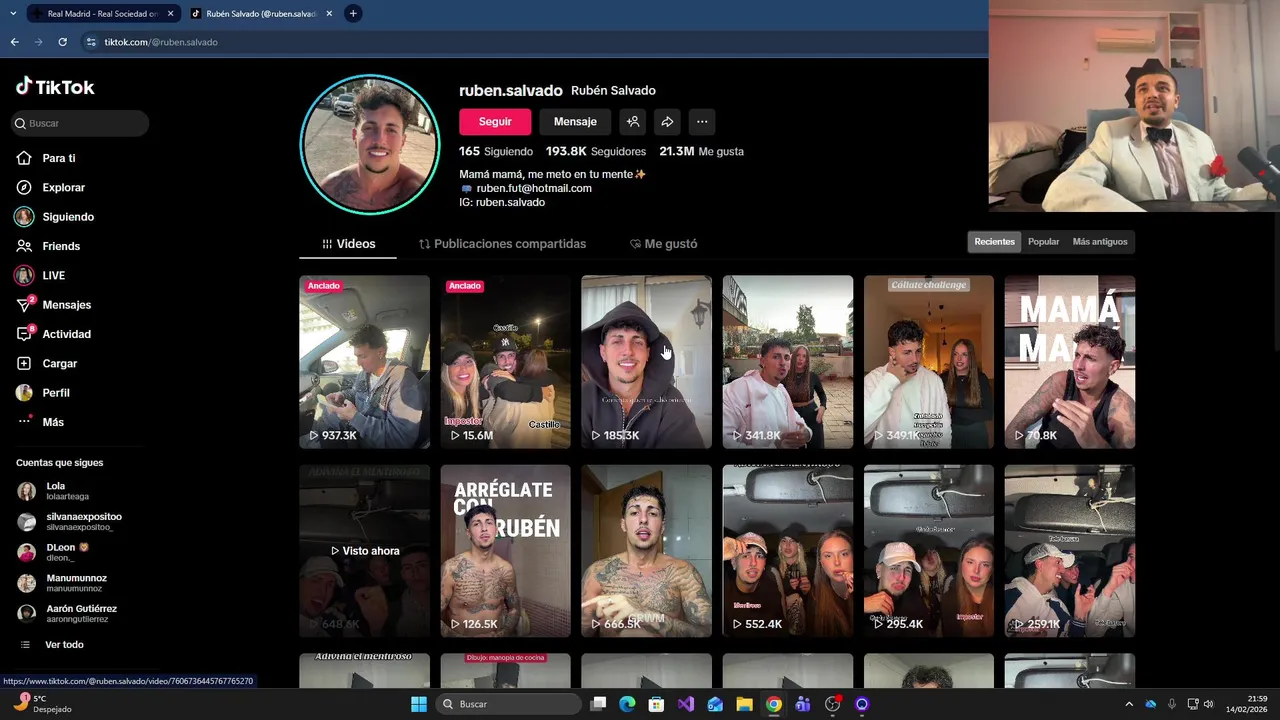Image resolution: width=1280 pixels, height=720 pixels.
Task: Sort videos by Recientes
Action: (994, 242)
